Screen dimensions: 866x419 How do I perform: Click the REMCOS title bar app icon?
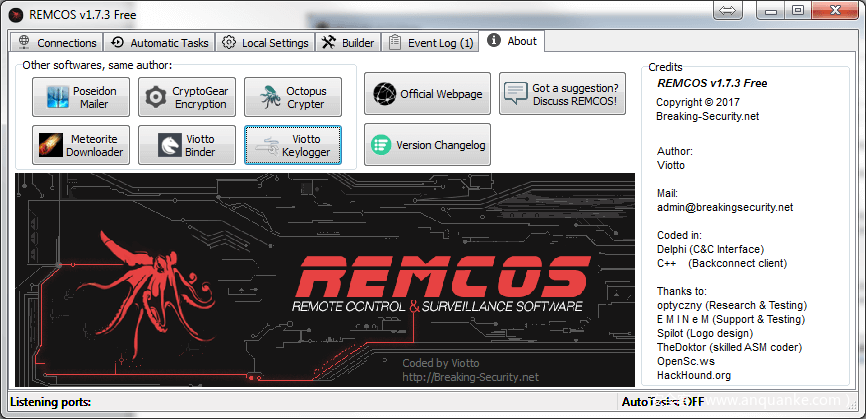tap(17, 14)
